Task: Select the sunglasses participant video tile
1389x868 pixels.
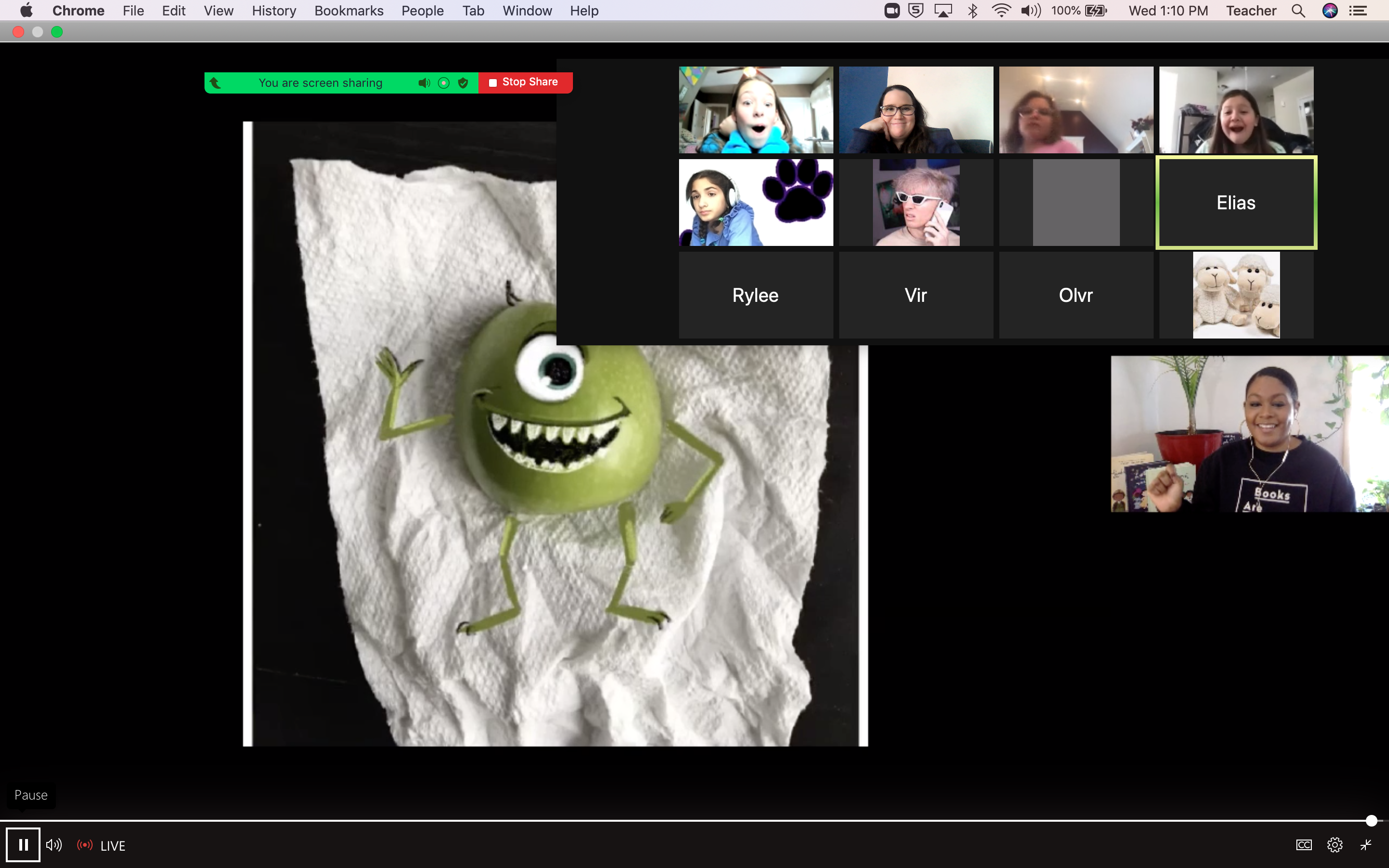Action: pyautogui.click(x=916, y=203)
